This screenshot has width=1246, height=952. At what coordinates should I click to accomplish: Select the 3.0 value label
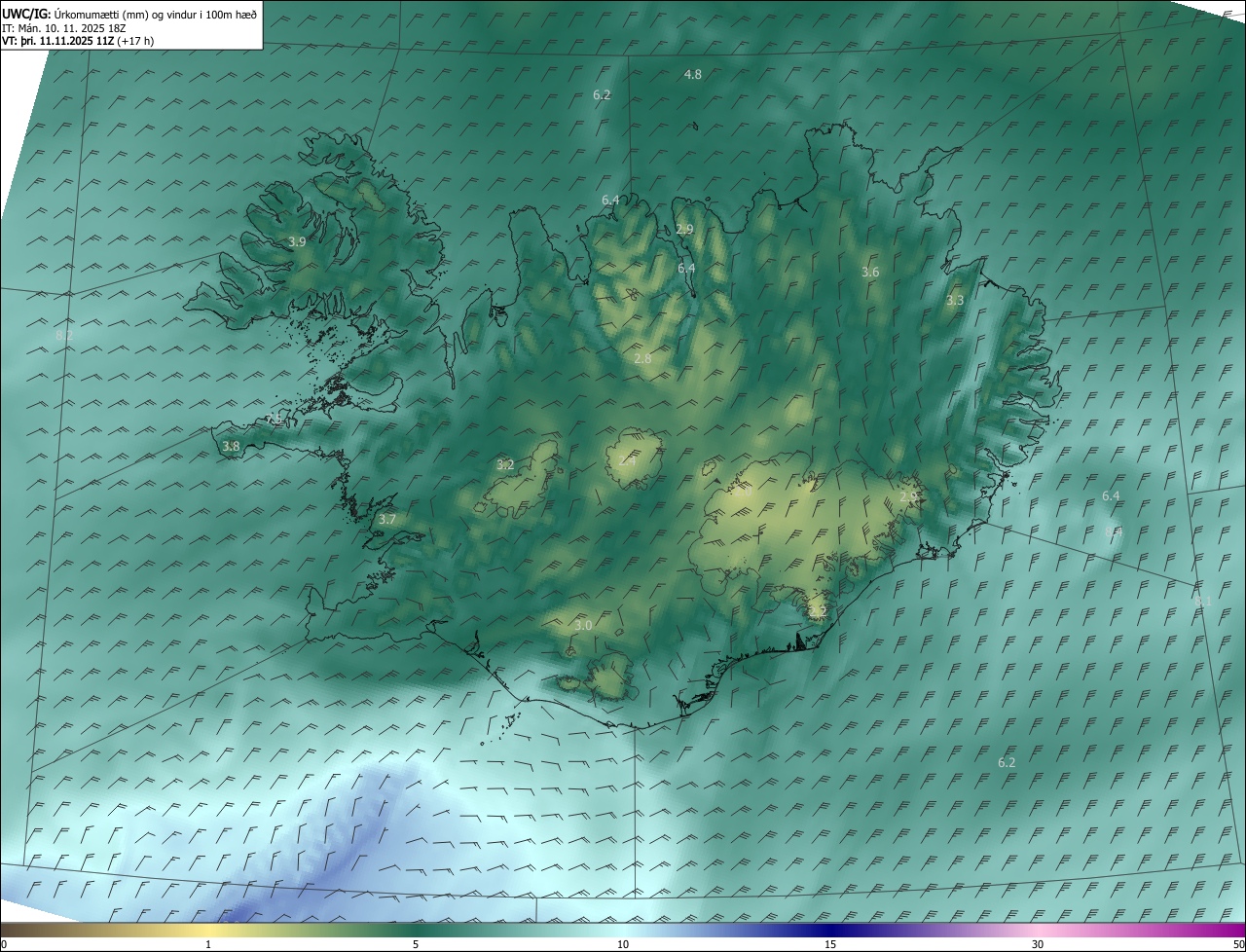point(583,624)
